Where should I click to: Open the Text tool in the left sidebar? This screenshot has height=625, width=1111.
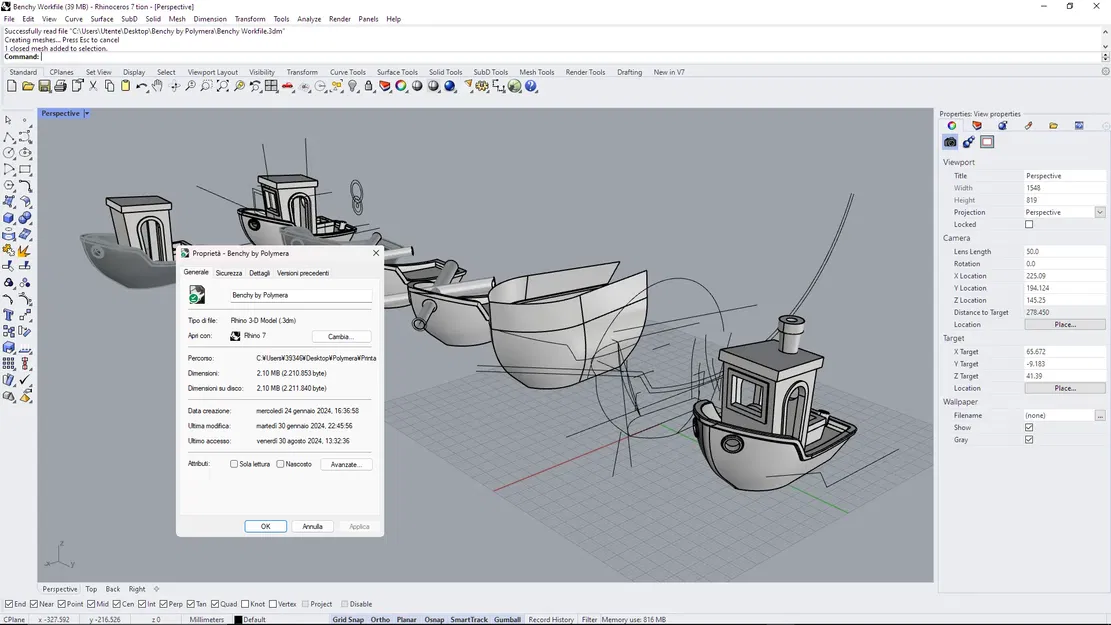tap(11, 315)
